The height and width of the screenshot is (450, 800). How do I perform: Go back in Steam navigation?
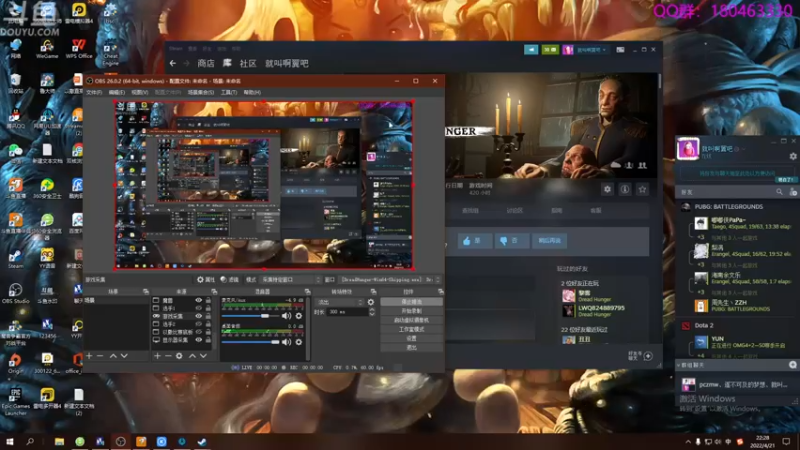(x=173, y=63)
